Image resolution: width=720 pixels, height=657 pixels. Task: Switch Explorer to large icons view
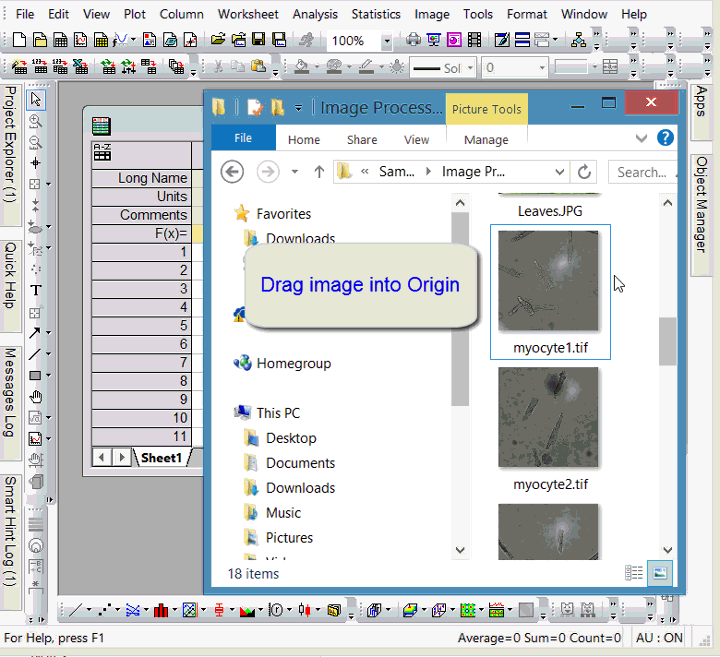pyautogui.click(x=660, y=573)
